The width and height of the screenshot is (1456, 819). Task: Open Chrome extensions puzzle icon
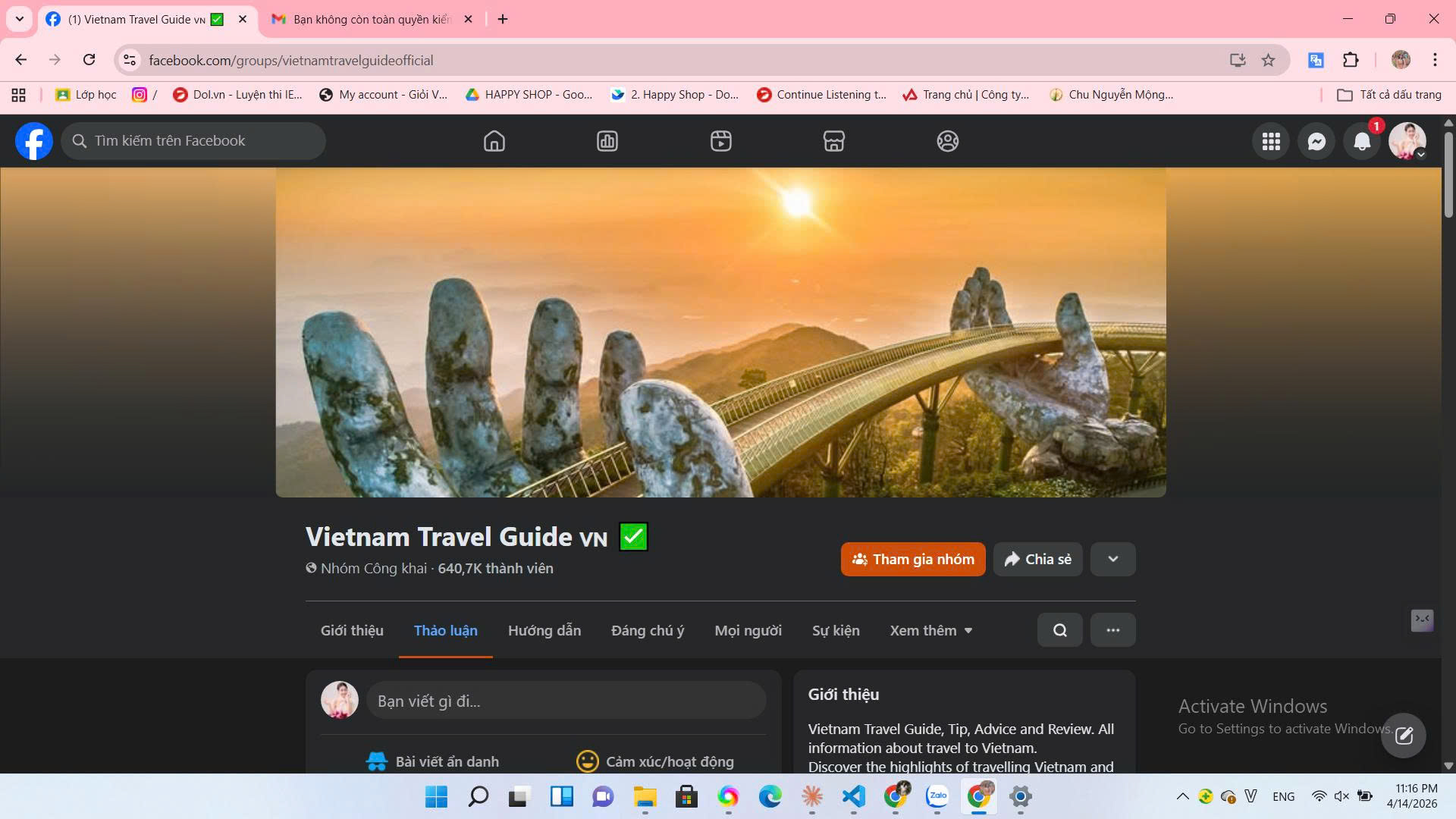(x=1351, y=60)
